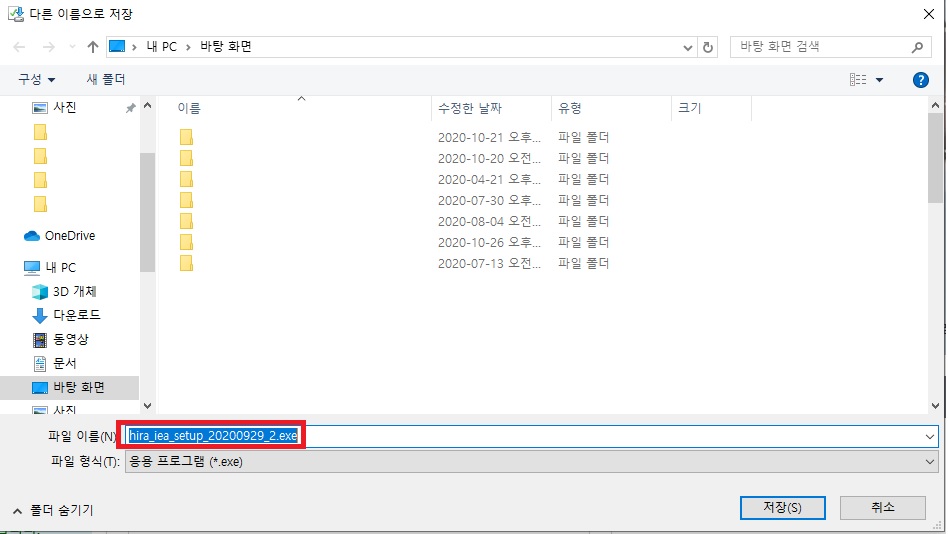This screenshot has height=534, width=948.
Task: Click the search magnifier icon
Action: (x=917, y=47)
